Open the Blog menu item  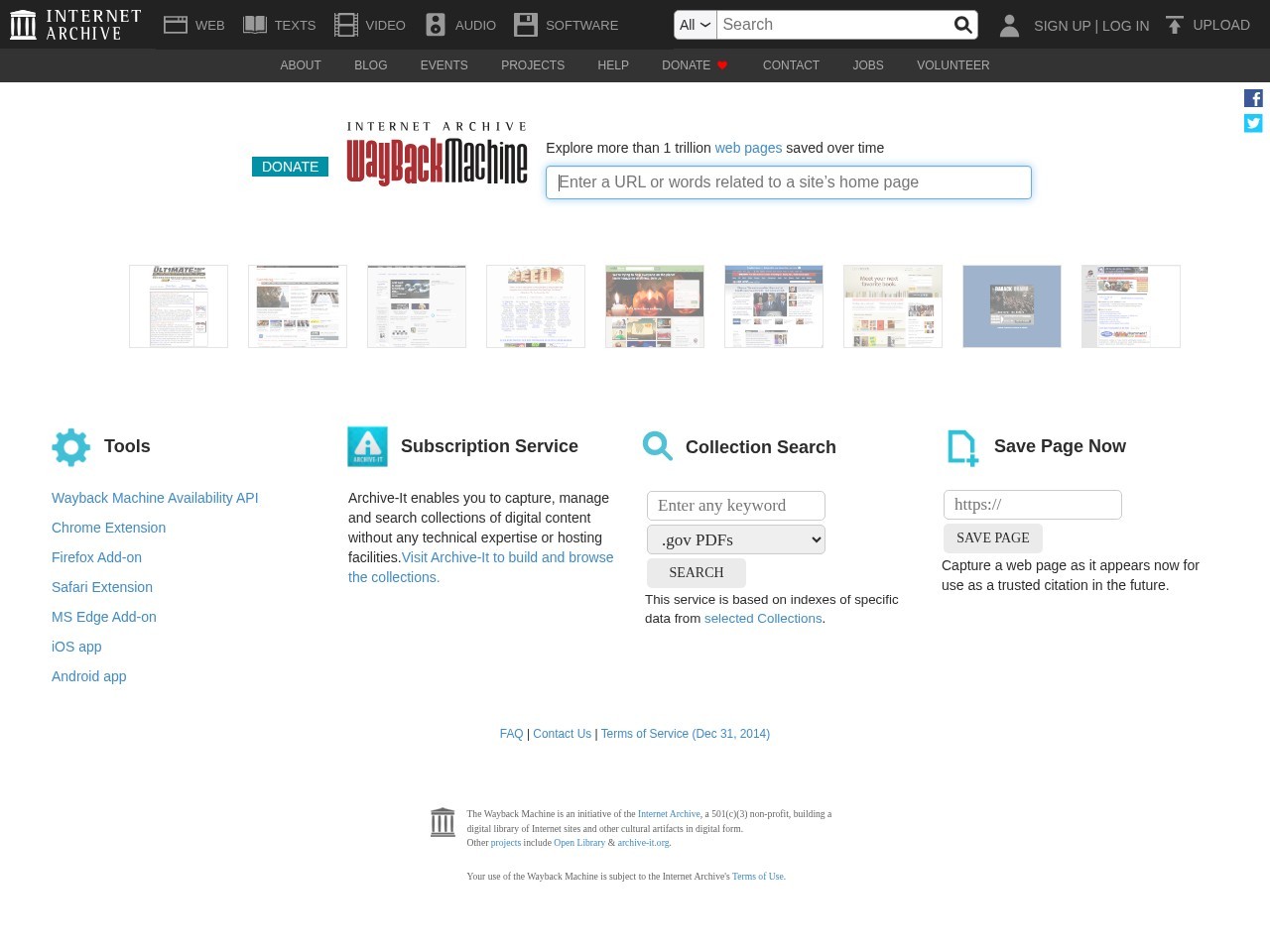coord(371,65)
